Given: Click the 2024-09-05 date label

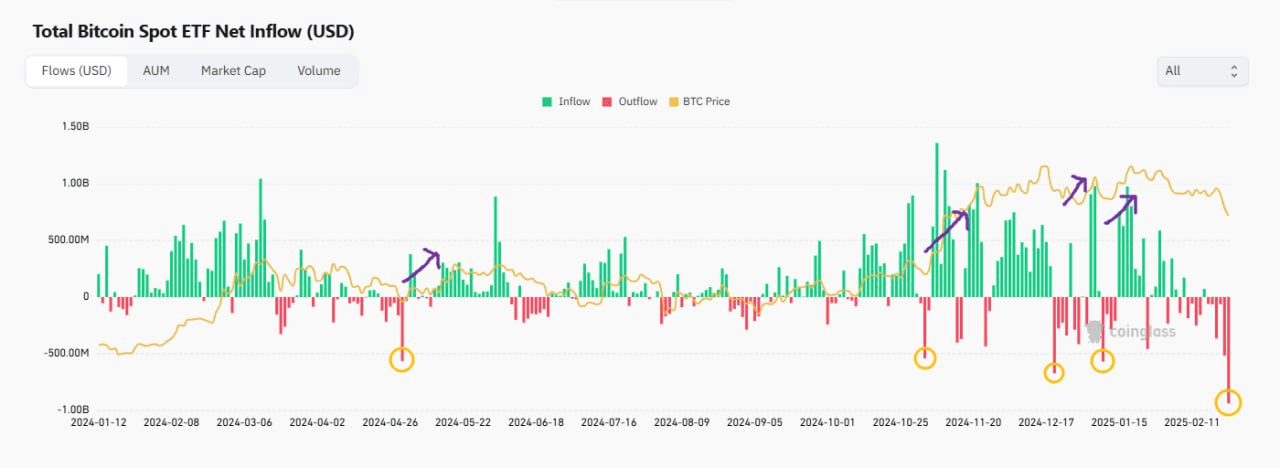Looking at the screenshot, I should pyautogui.click(x=755, y=423).
